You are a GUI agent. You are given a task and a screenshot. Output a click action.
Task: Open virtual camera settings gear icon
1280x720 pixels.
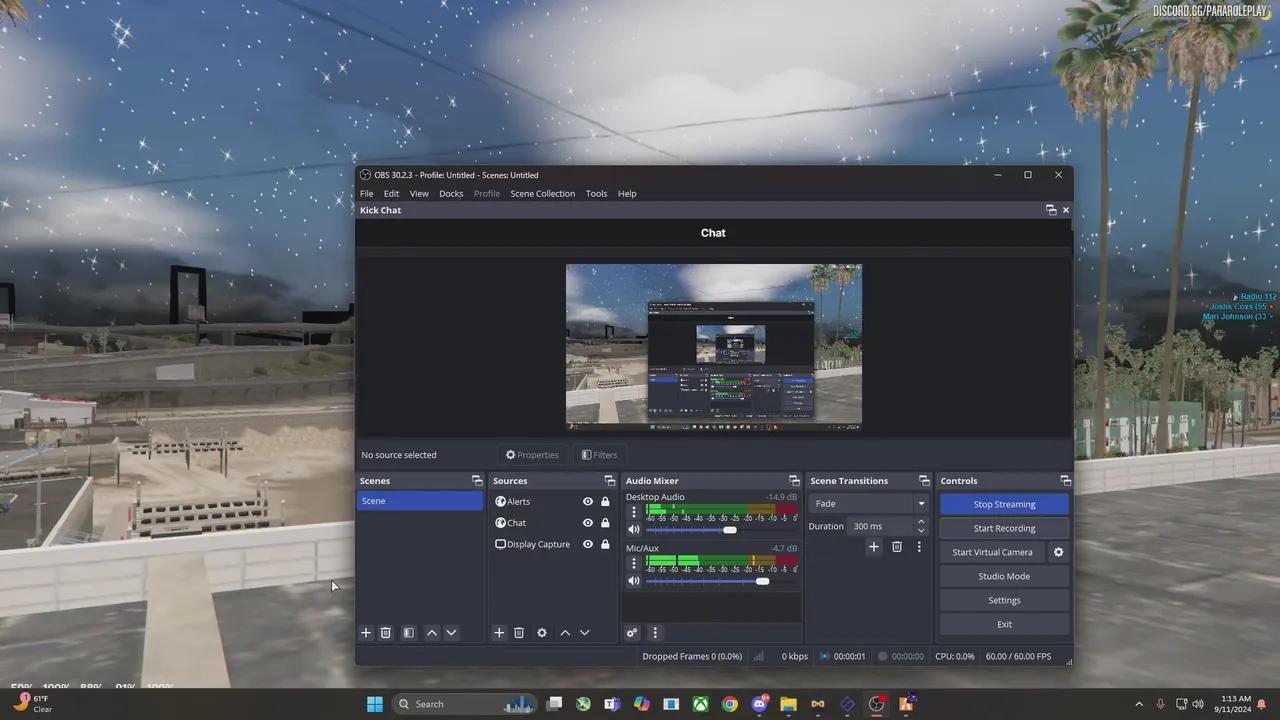[1058, 552]
